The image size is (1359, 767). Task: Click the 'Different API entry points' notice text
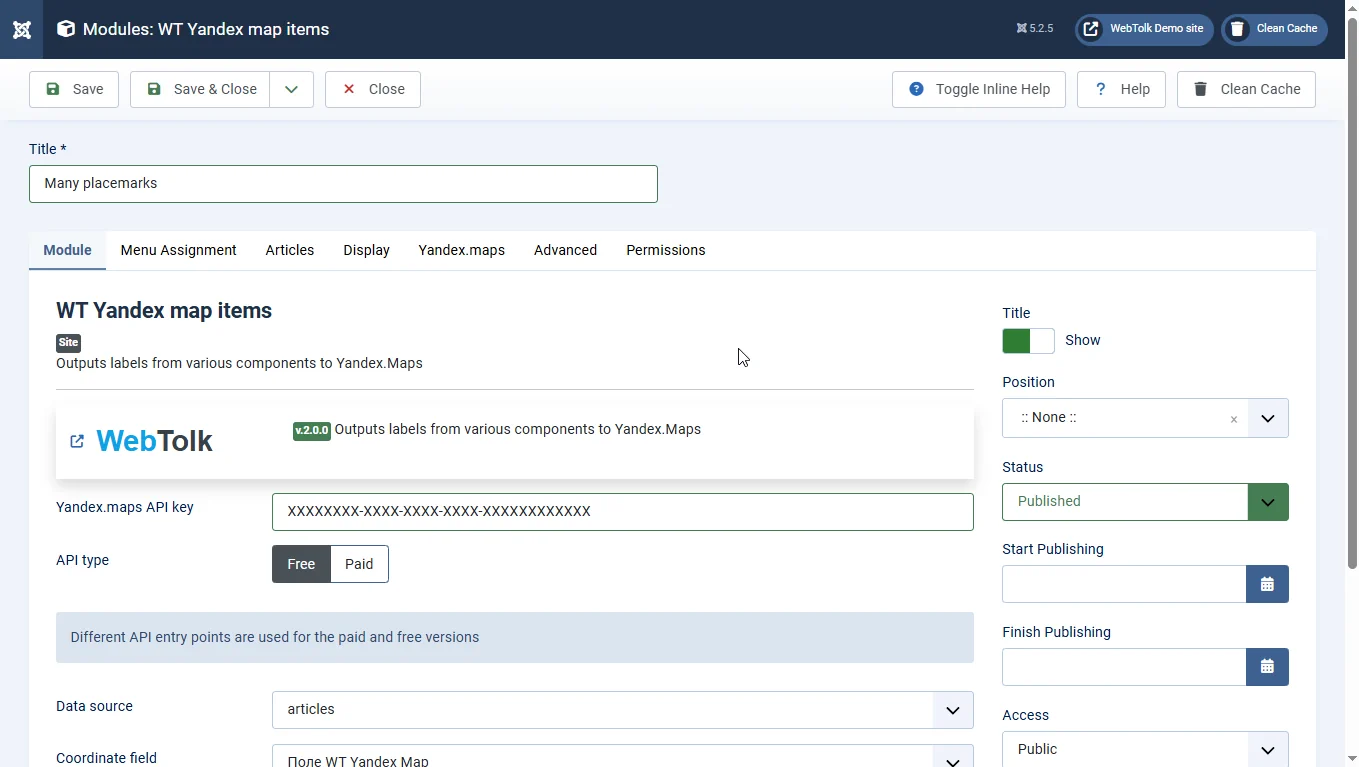[x=274, y=637]
